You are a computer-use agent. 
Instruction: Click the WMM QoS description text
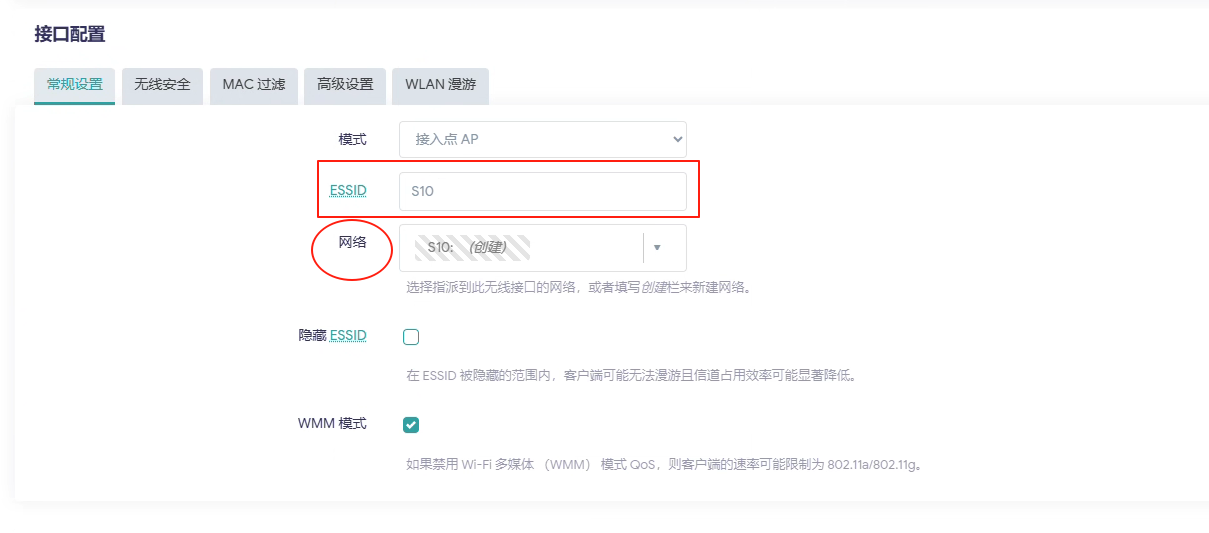coord(662,465)
